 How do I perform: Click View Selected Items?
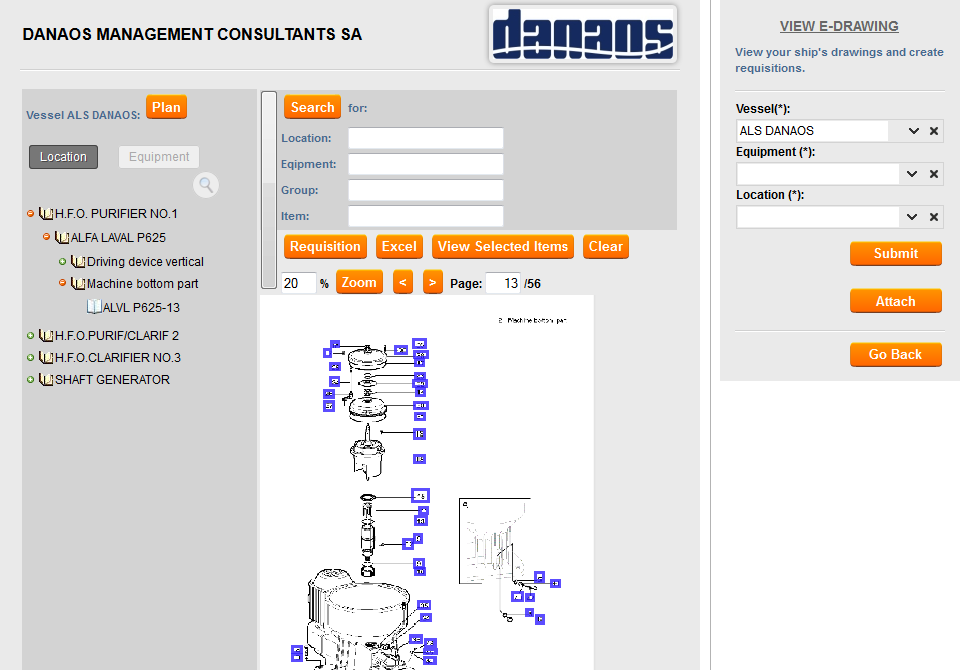(503, 246)
